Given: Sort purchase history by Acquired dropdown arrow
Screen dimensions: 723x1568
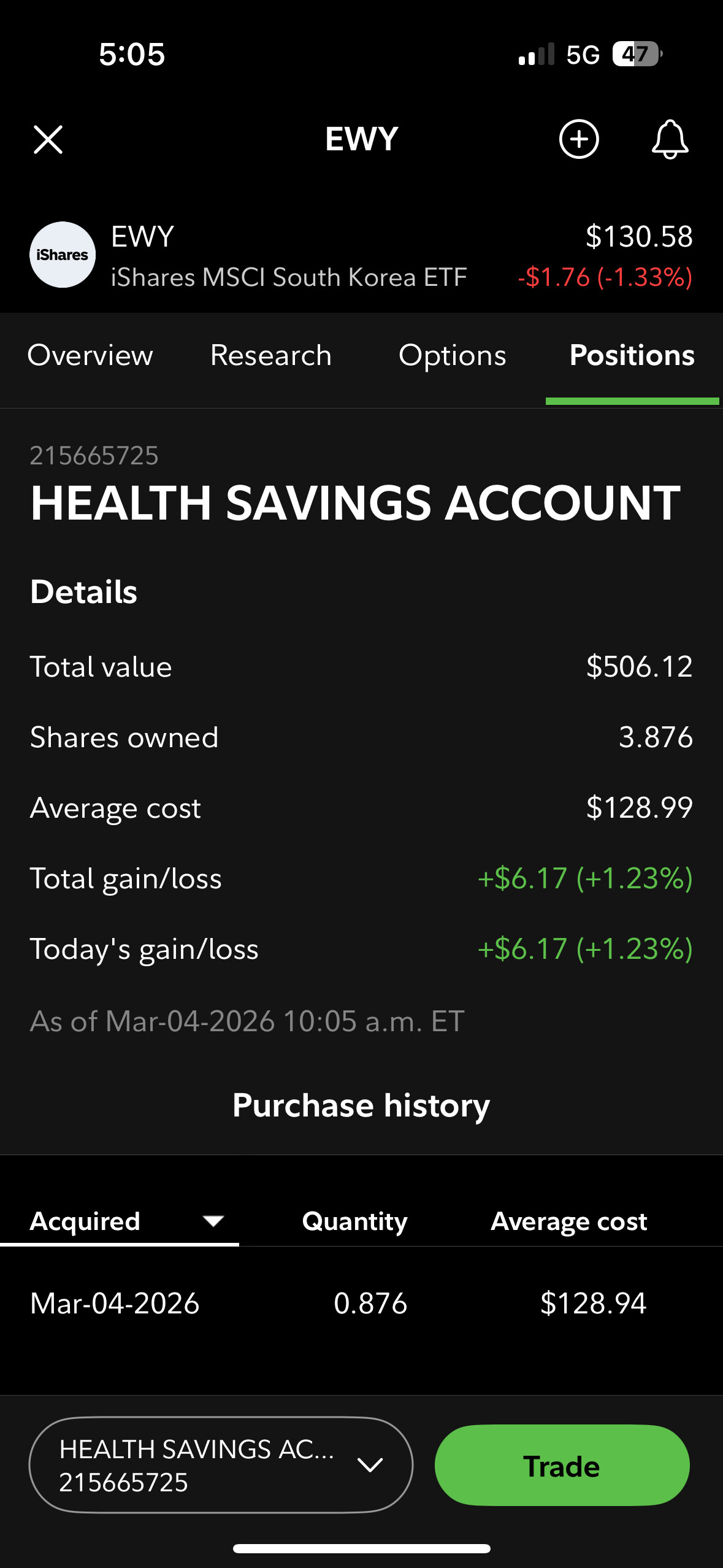Looking at the screenshot, I should coord(213,1221).
